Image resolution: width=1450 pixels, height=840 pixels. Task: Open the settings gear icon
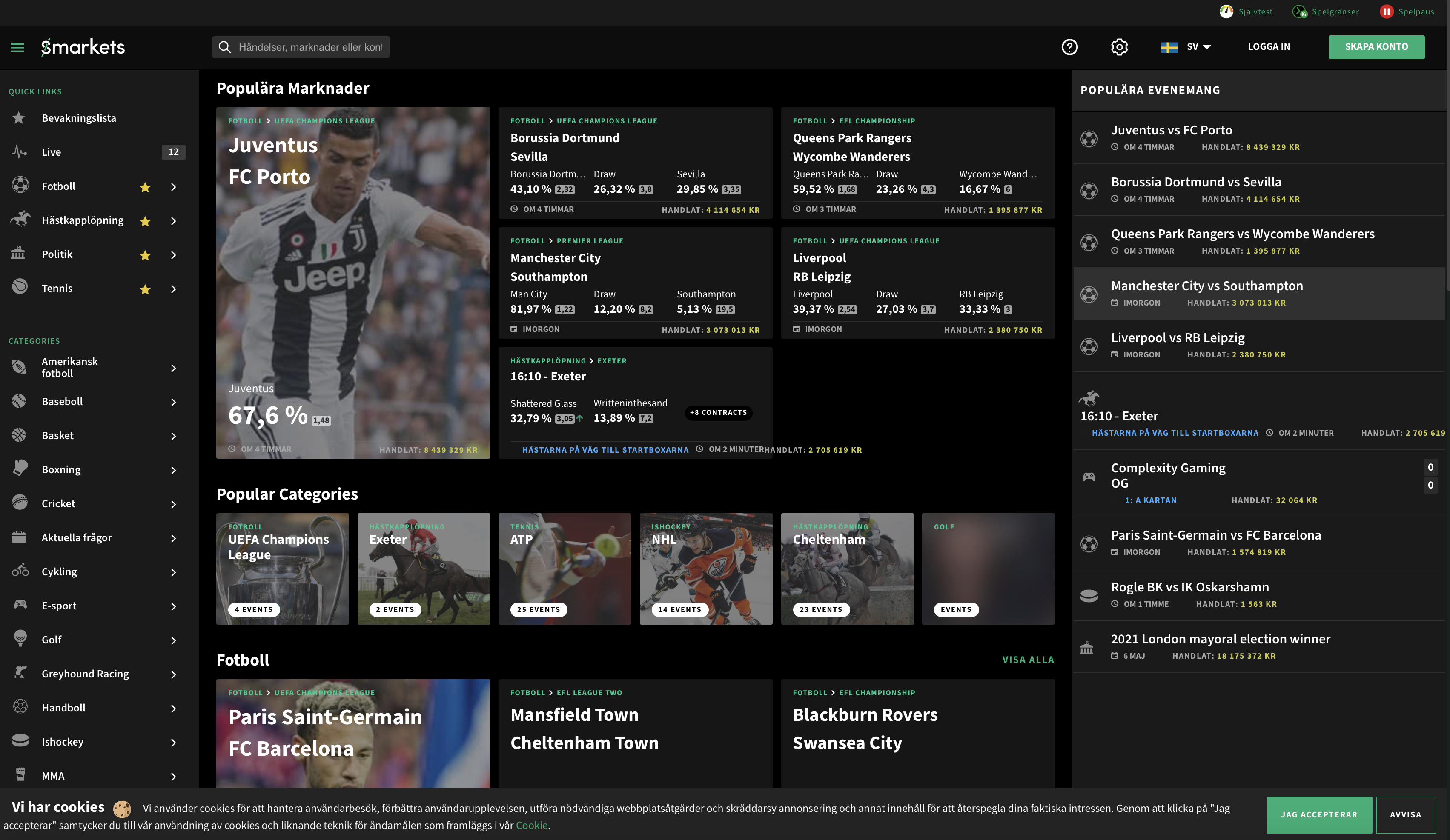click(x=1118, y=47)
